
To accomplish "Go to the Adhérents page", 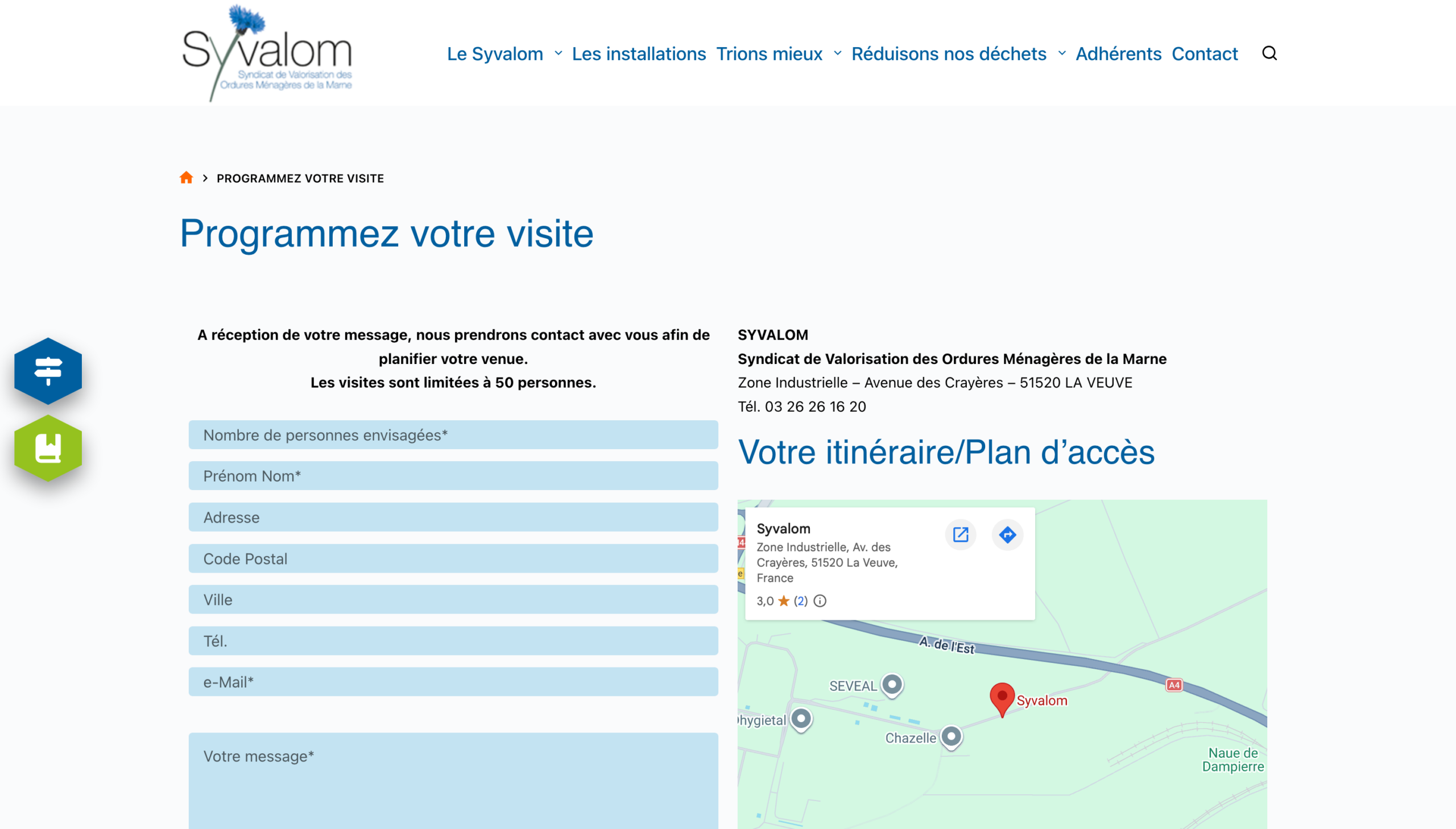I will 1118,53.
